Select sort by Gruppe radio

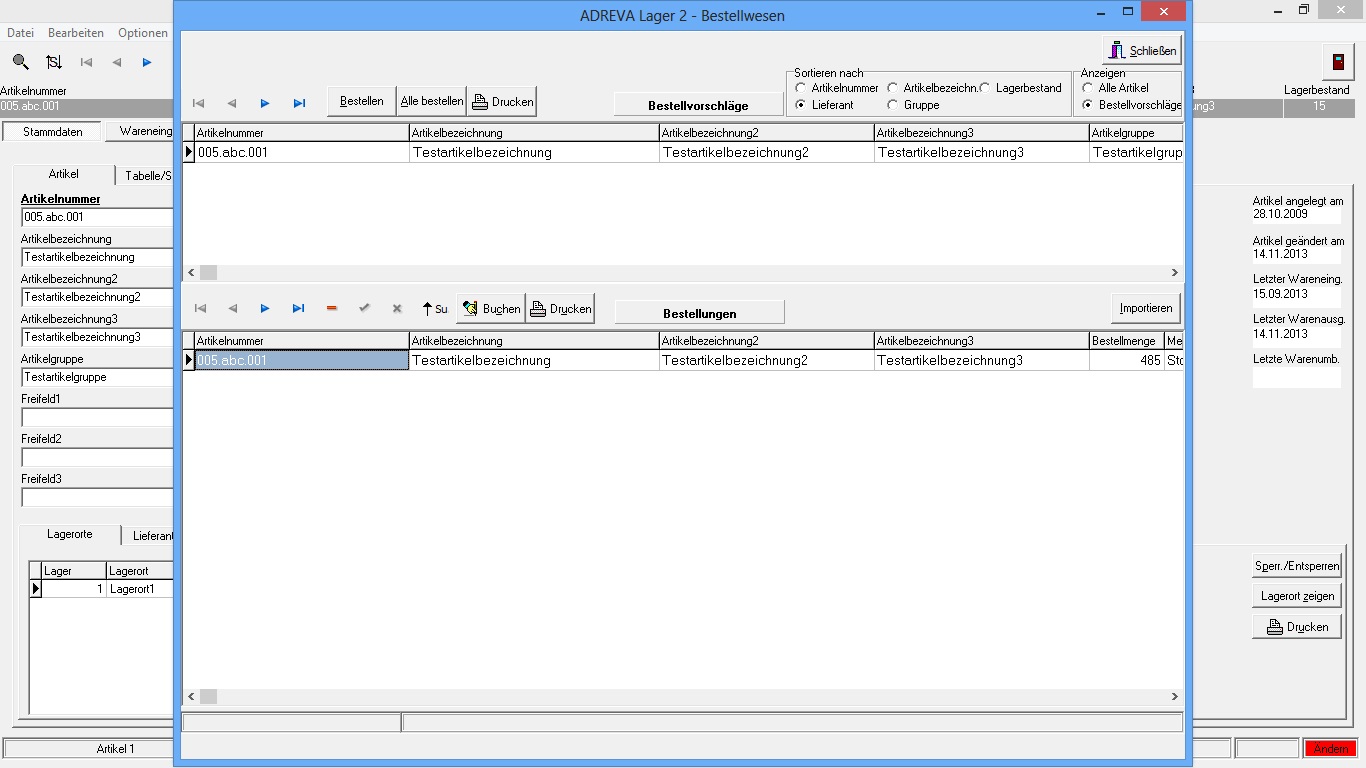[x=893, y=105]
